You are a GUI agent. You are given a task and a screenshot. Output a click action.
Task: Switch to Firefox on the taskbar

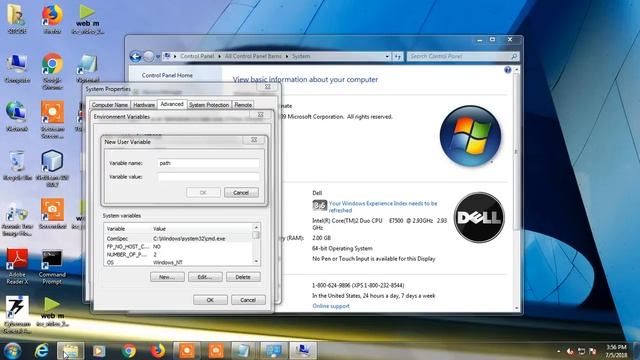pos(158,351)
